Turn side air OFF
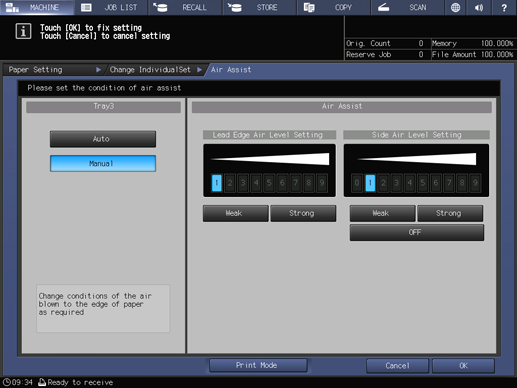This screenshot has height=388, width=517. (417, 232)
